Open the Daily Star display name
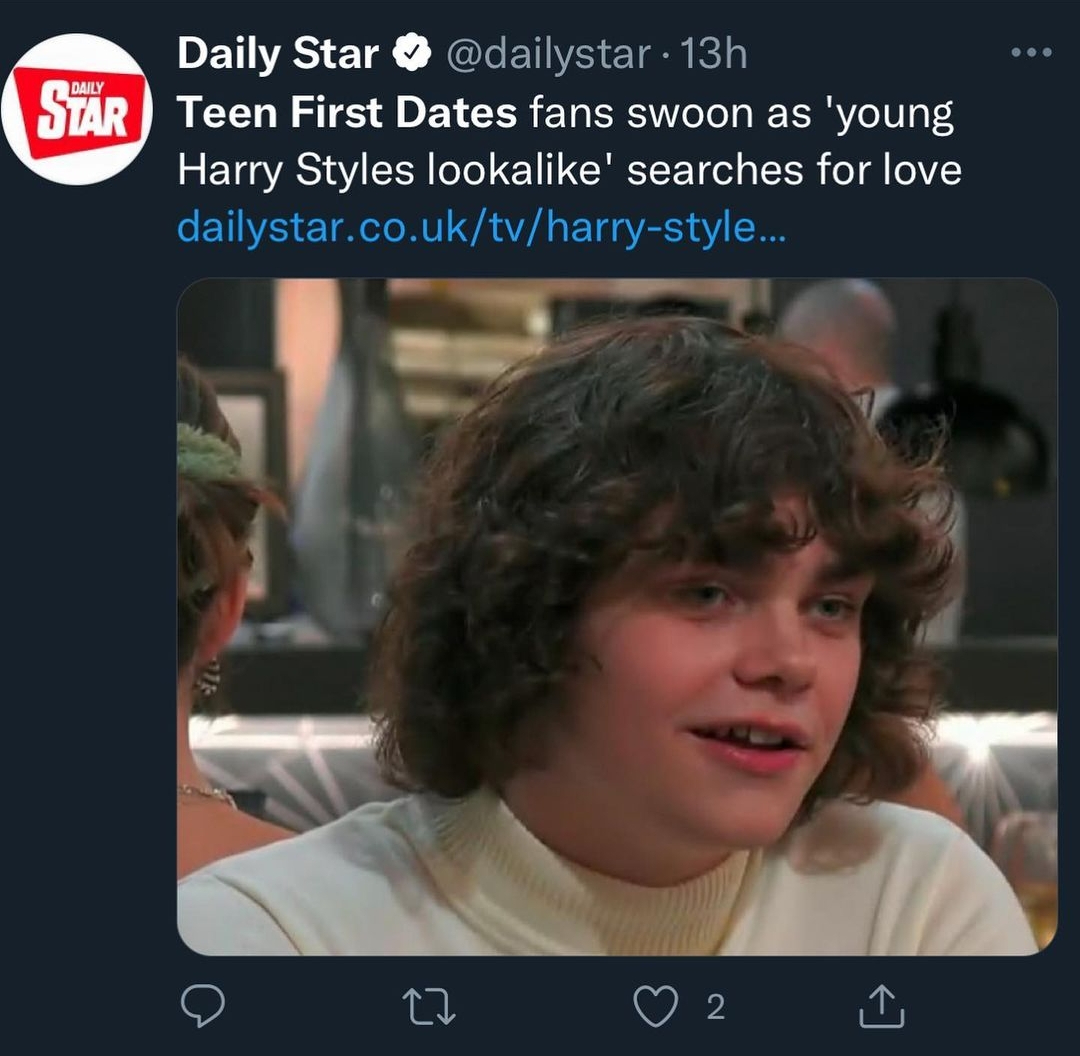1080x1056 pixels. click(277, 55)
